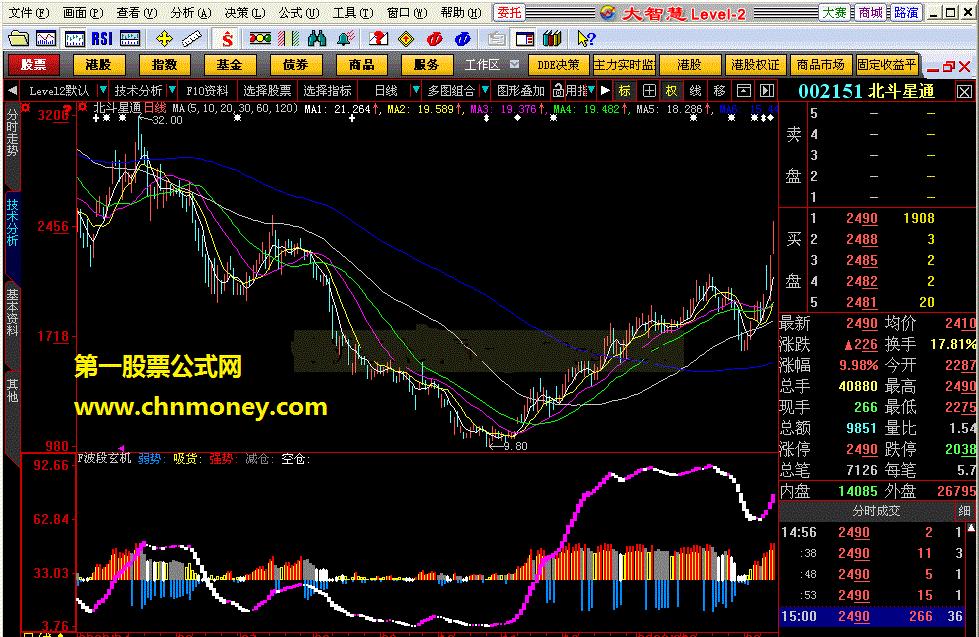Click the skip-to-end bar icon
Viewport: 979px width, 637px height.
click(x=767, y=91)
